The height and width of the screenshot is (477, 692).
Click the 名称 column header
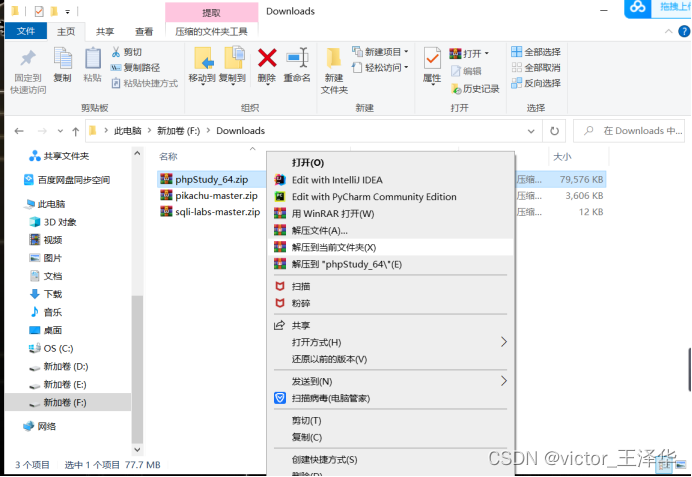point(168,157)
